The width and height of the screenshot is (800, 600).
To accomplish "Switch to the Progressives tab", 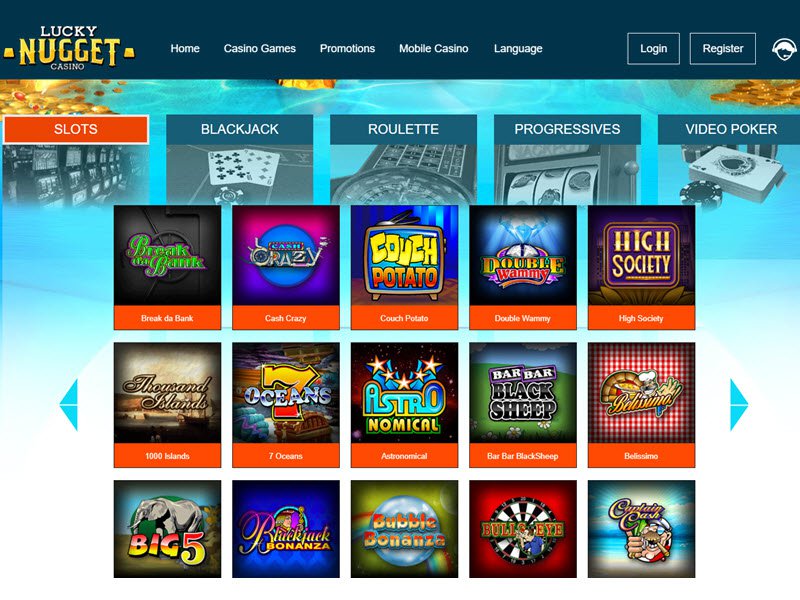I will tap(567, 129).
